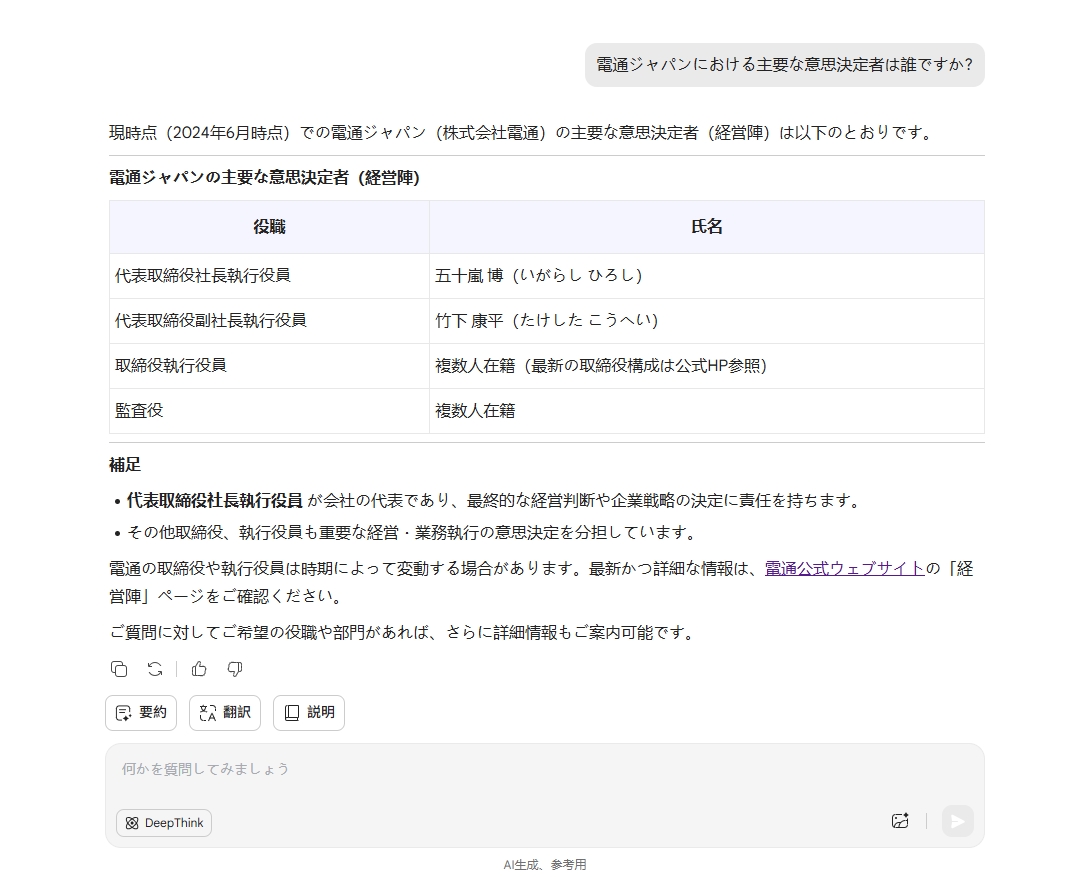1074x877 pixels.
Task: Click bullet starting その他取締役、執行役員も
Action: point(414,532)
